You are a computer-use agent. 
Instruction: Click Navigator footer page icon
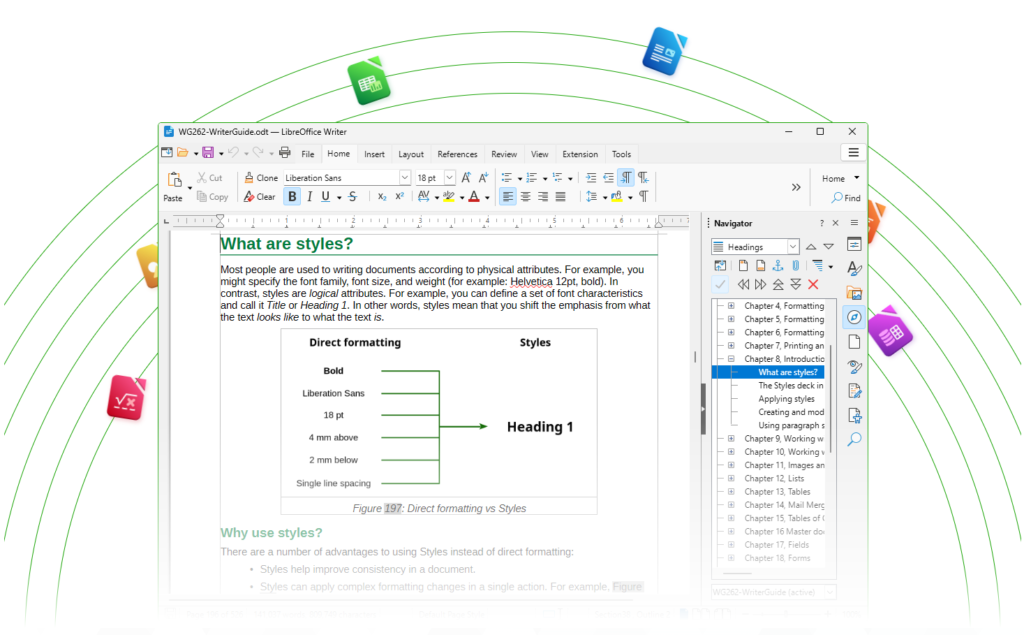(x=760, y=265)
